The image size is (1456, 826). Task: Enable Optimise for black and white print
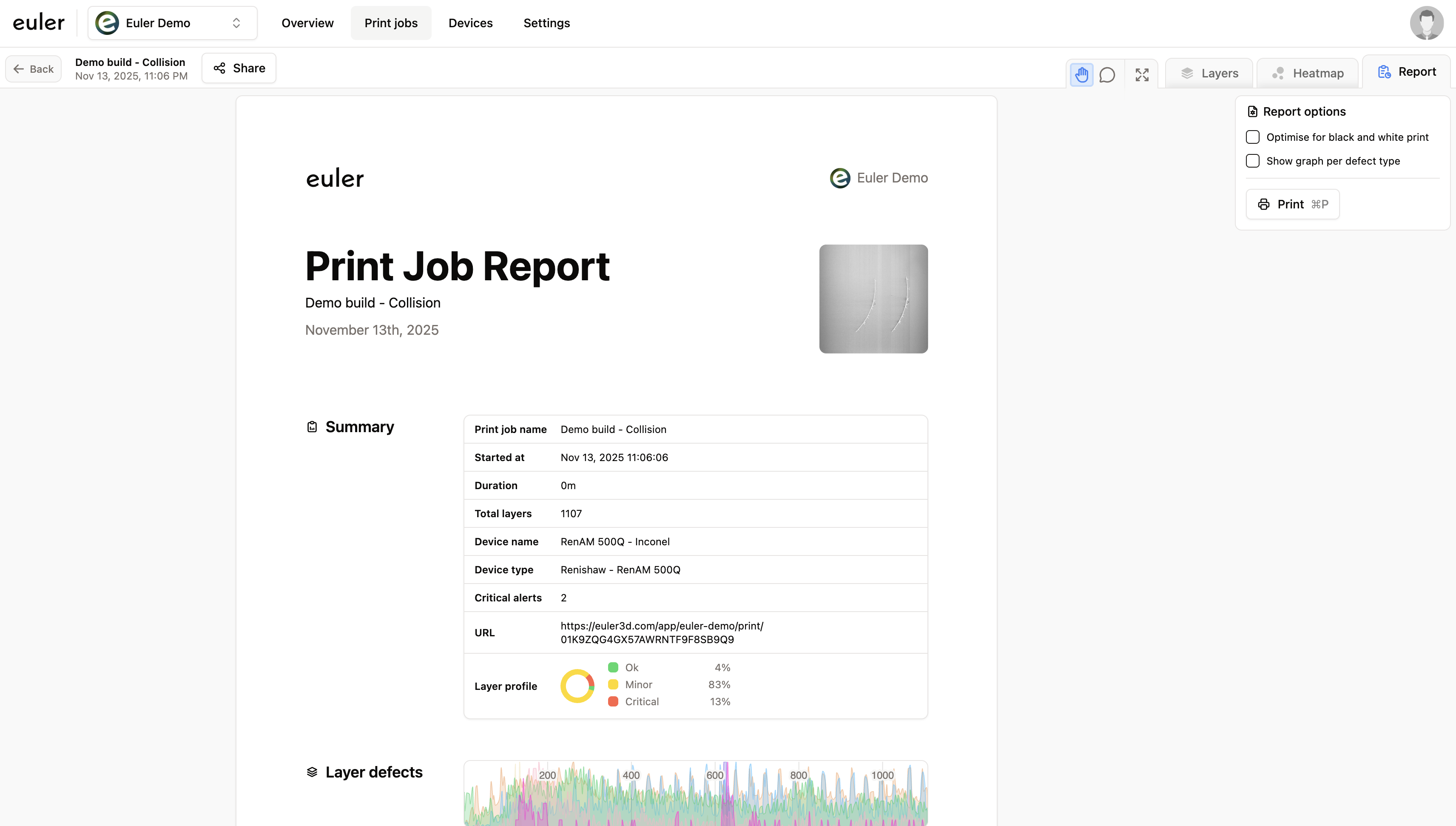pos(1252,137)
